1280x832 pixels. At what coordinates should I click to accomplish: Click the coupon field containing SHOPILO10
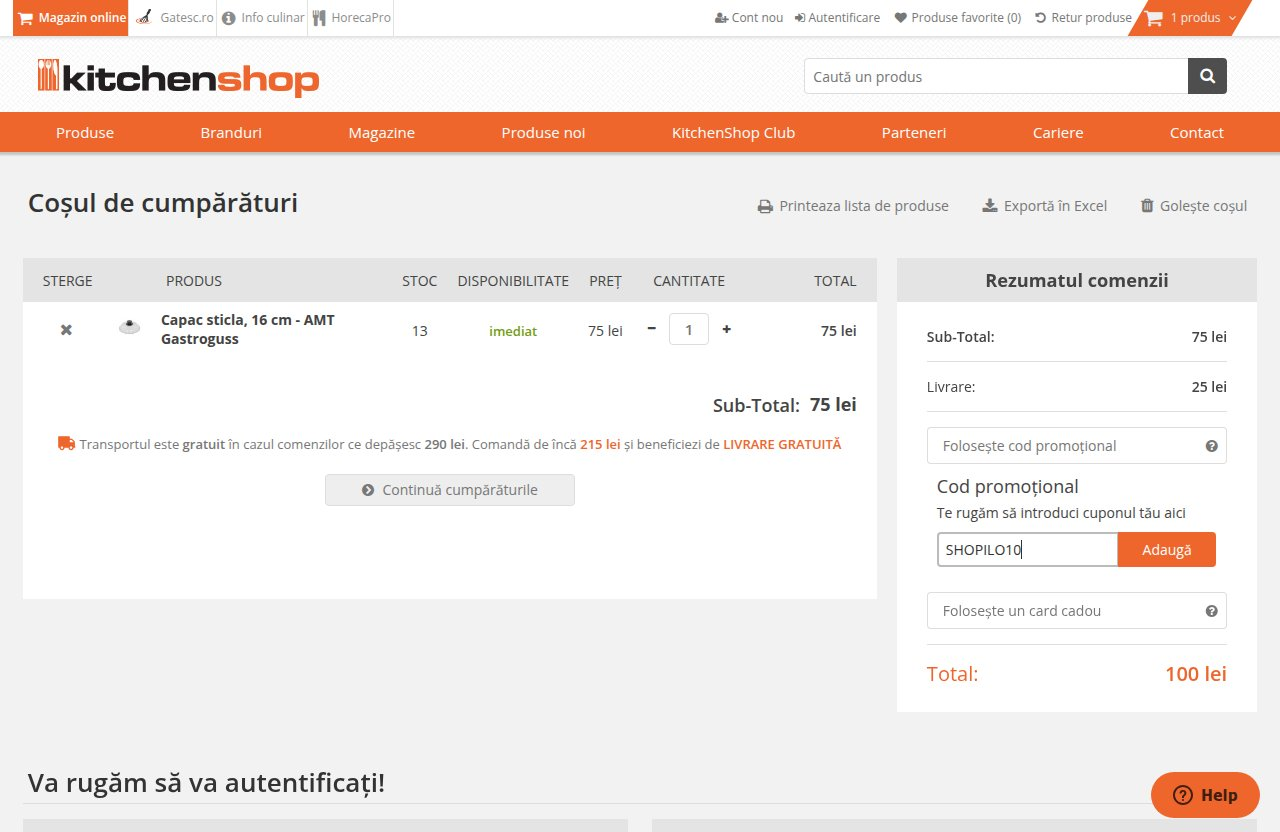pos(1027,550)
